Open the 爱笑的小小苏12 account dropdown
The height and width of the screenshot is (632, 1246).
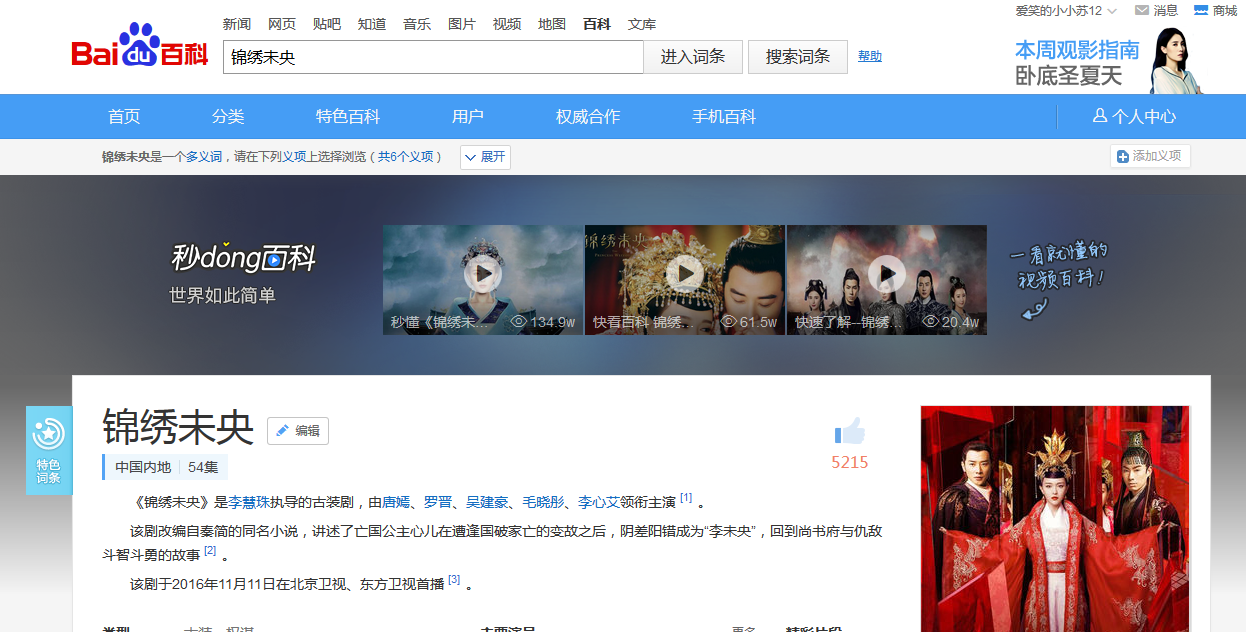pyautogui.click(x=1066, y=11)
